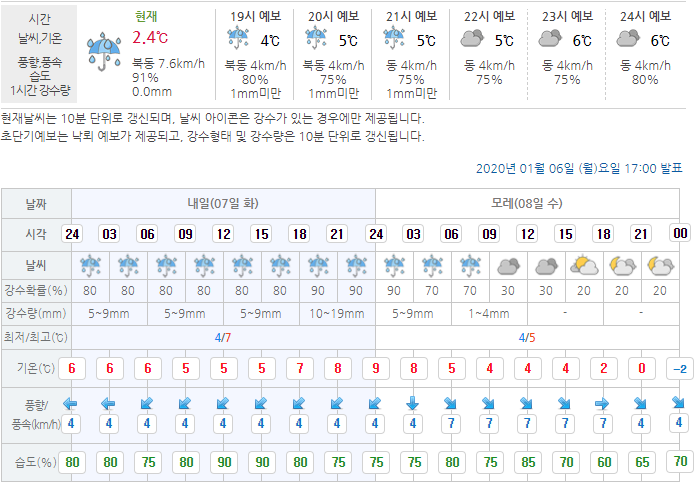Select the 내일(07일 화) date header

pos(223,203)
